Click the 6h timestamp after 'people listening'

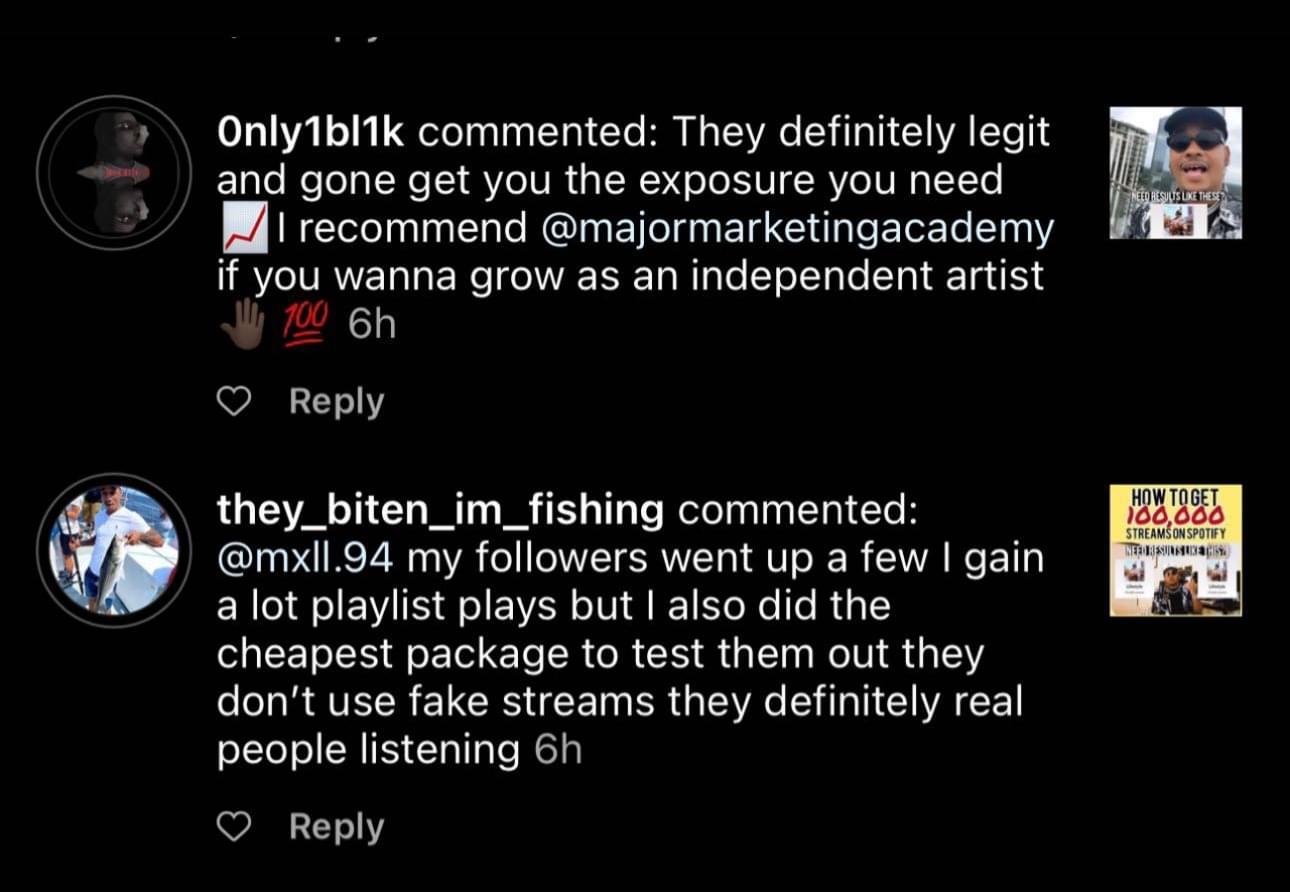point(557,750)
